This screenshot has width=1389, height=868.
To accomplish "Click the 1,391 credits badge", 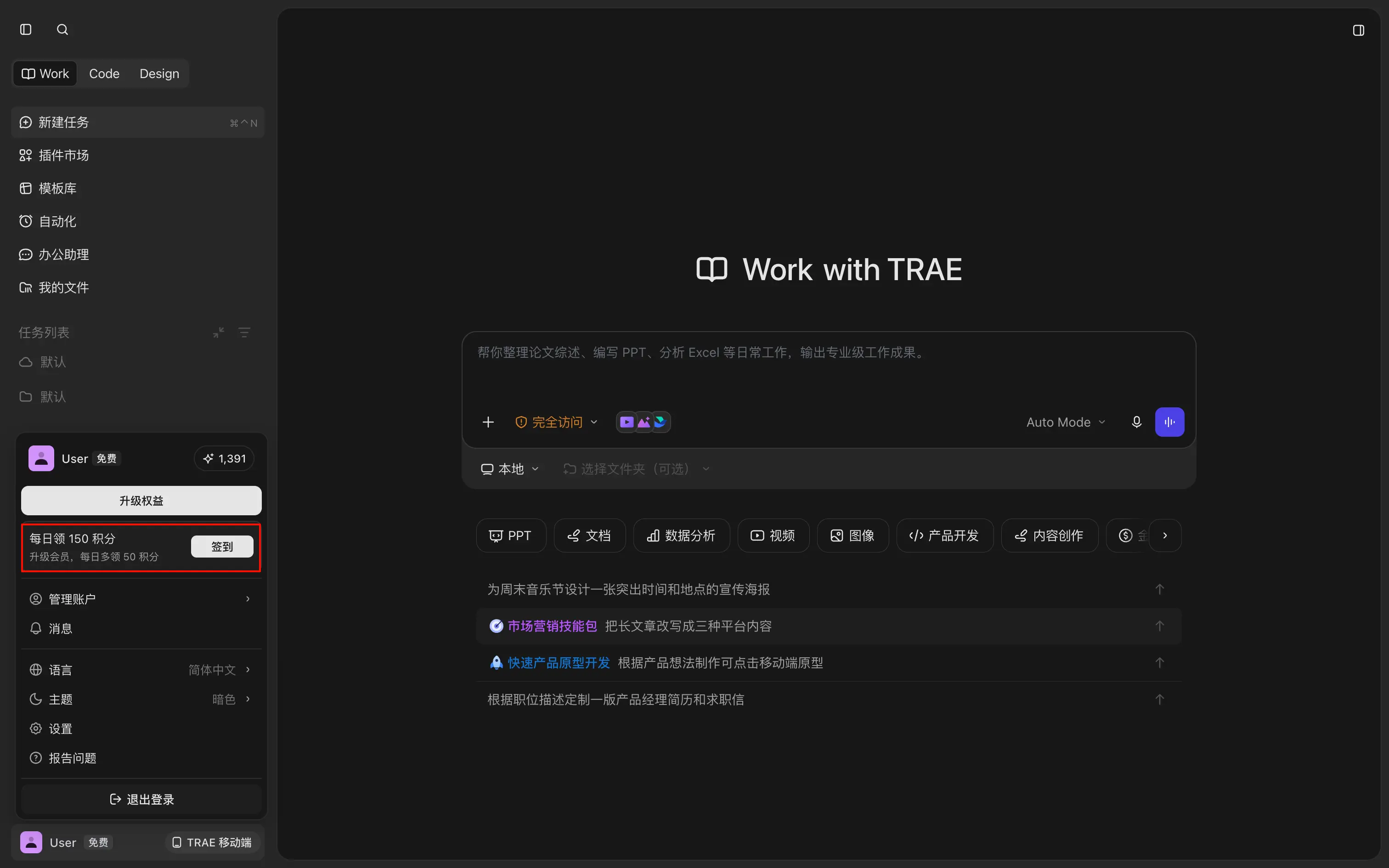I will click(225, 459).
